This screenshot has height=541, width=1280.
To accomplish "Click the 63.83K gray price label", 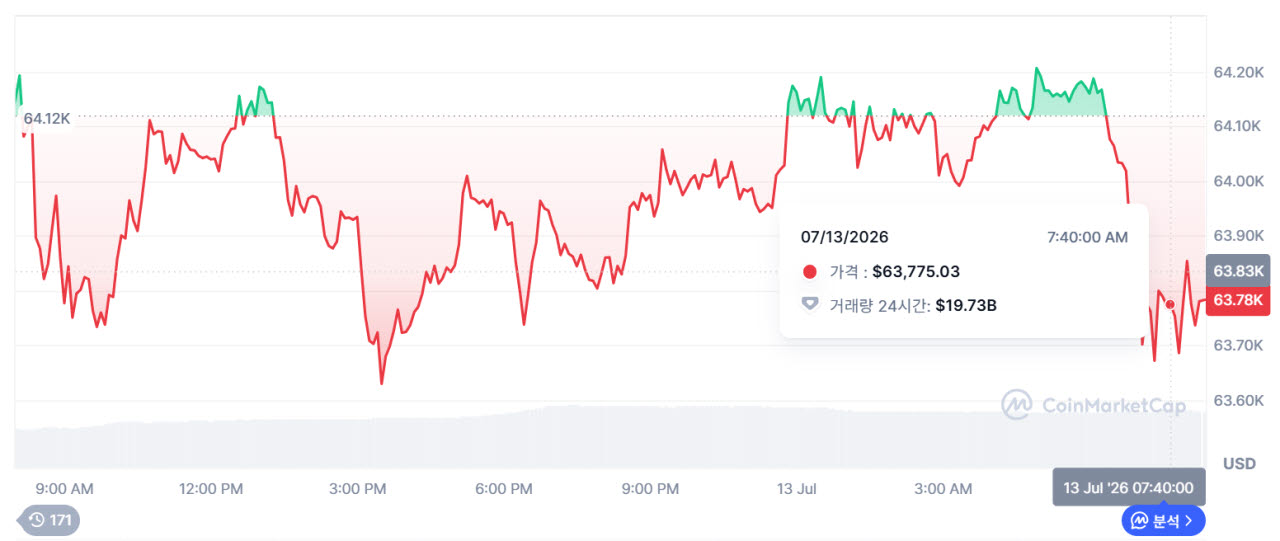I will pos(1238,271).
